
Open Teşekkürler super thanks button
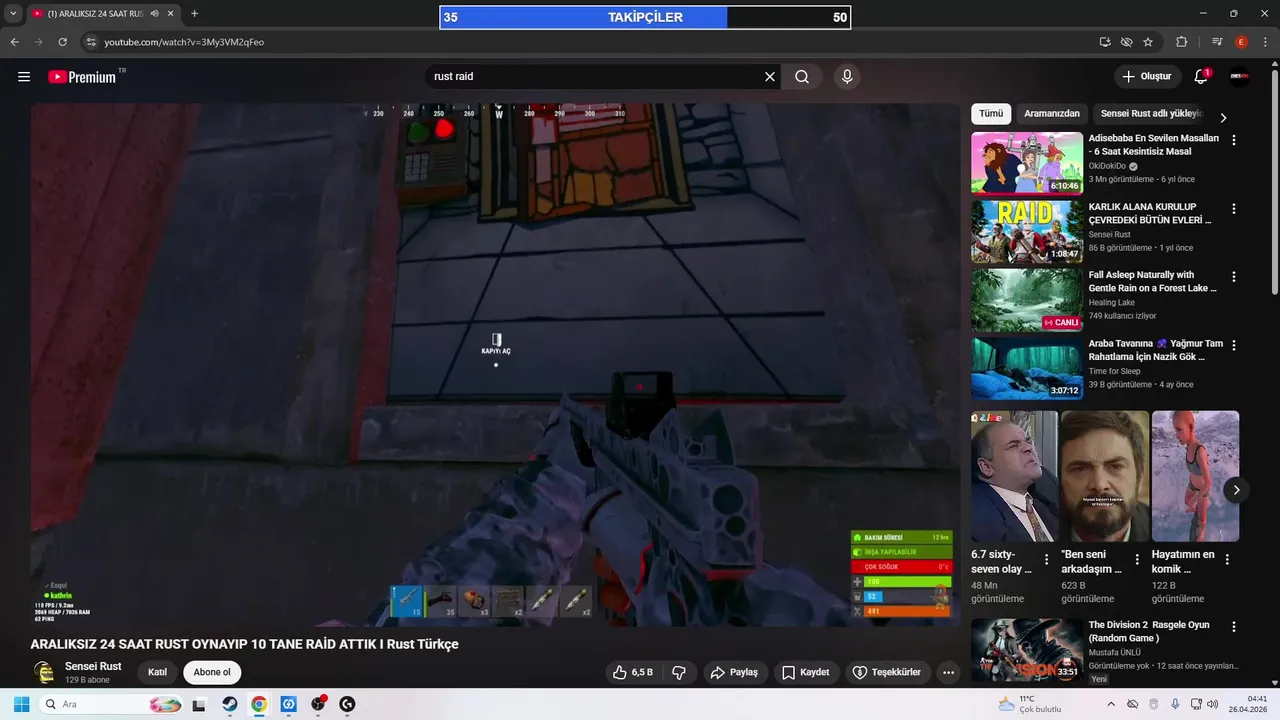click(x=886, y=672)
